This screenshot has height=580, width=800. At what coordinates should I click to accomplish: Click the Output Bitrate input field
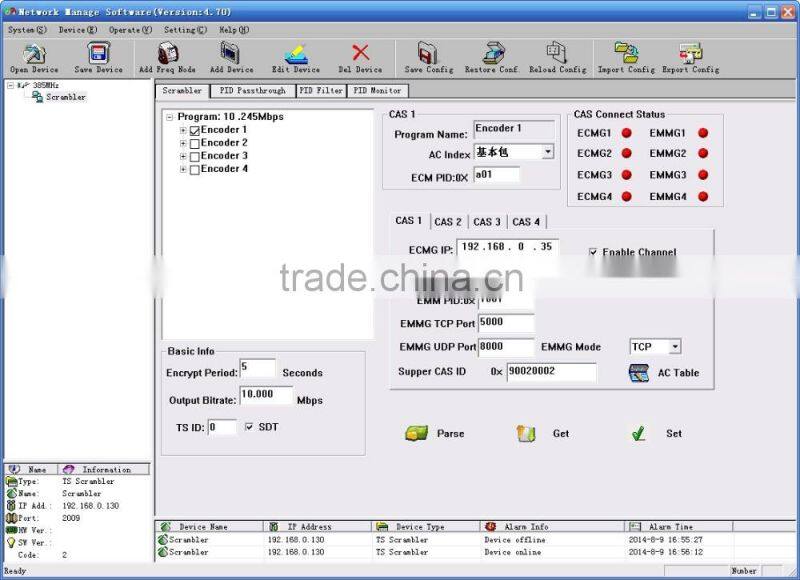[266, 395]
